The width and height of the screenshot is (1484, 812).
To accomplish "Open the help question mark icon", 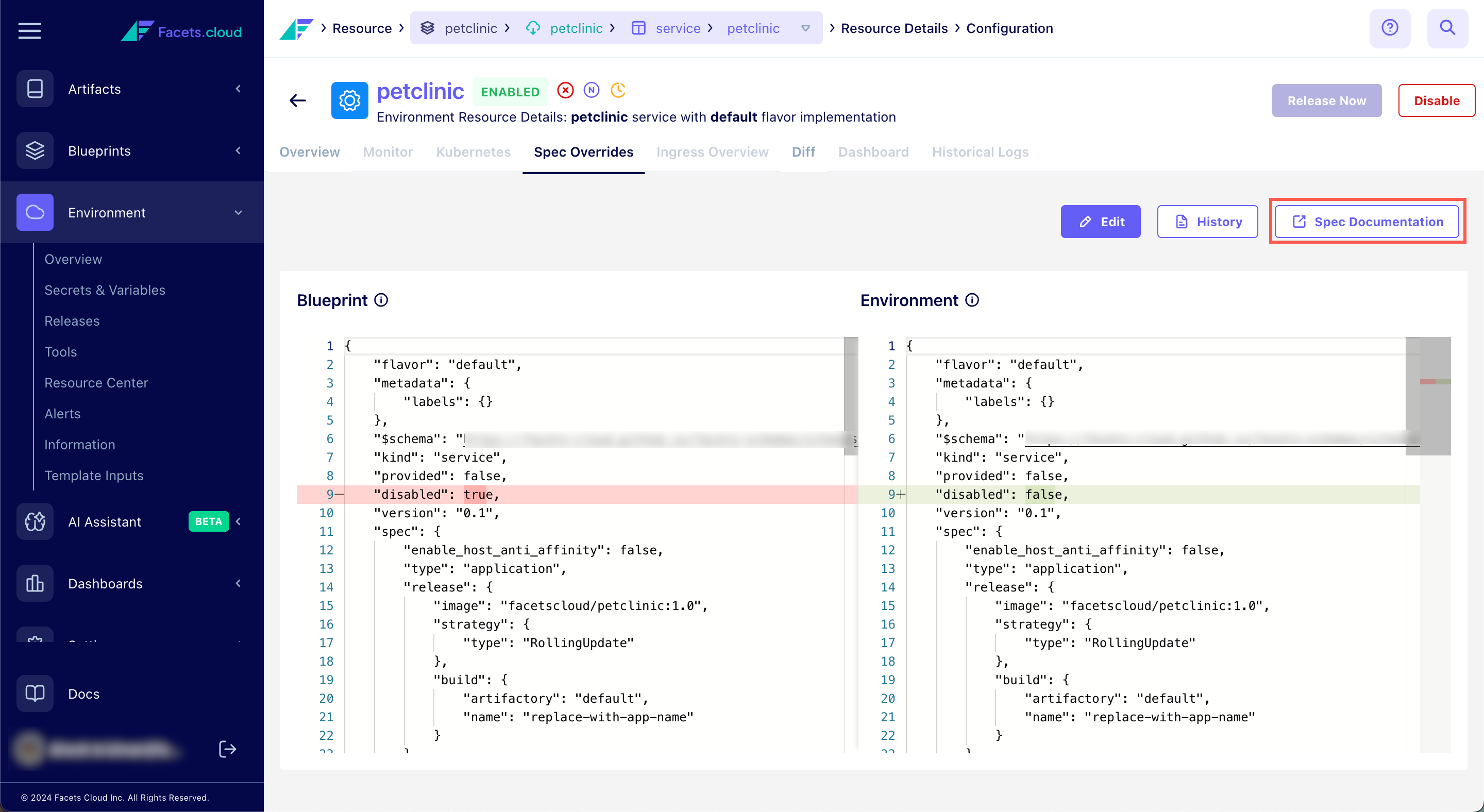I will [x=1390, y=28].
